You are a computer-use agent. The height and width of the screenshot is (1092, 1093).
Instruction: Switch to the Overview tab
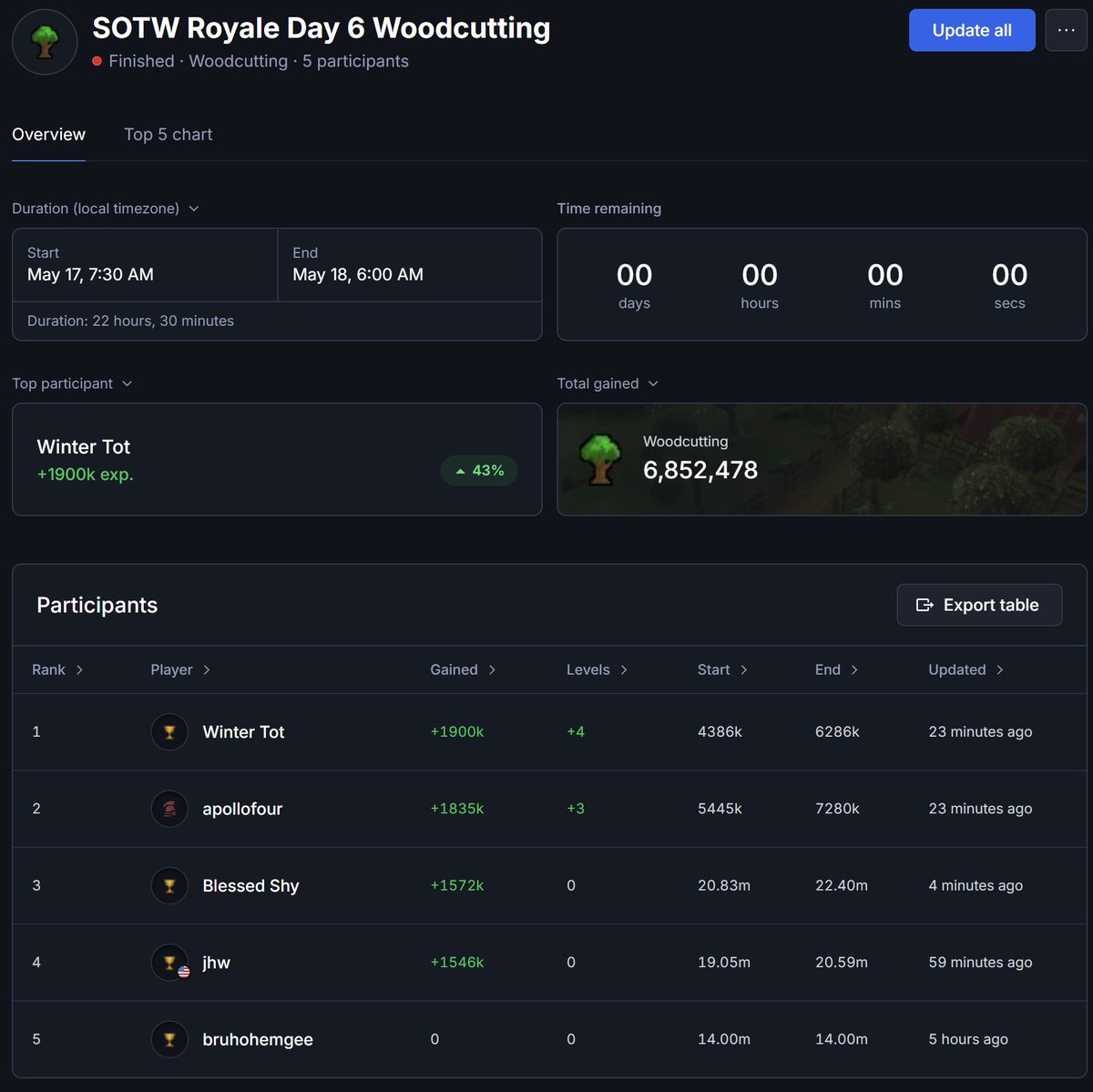click(x=48, y=134)
